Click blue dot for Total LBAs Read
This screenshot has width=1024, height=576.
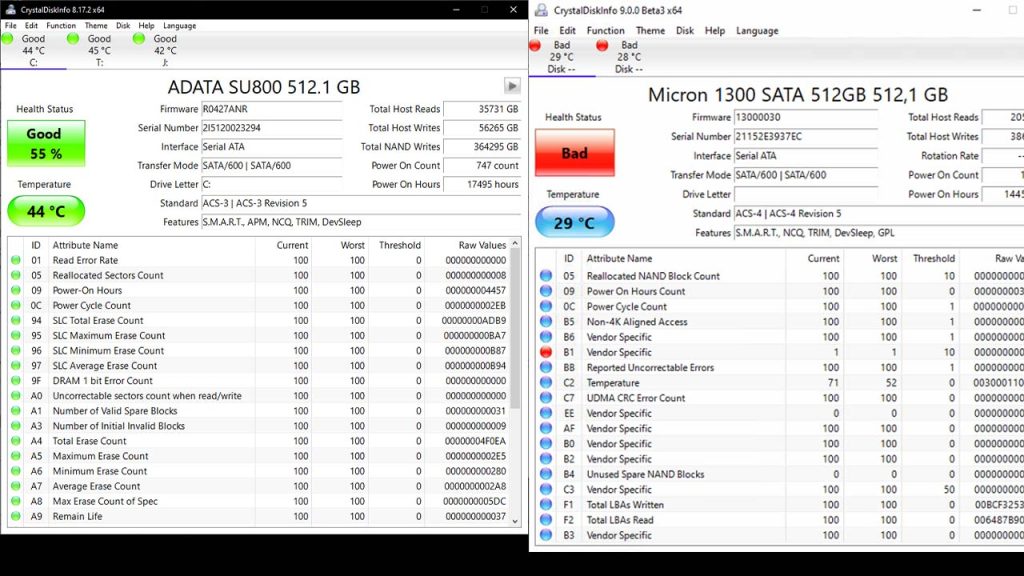point(546,520)
